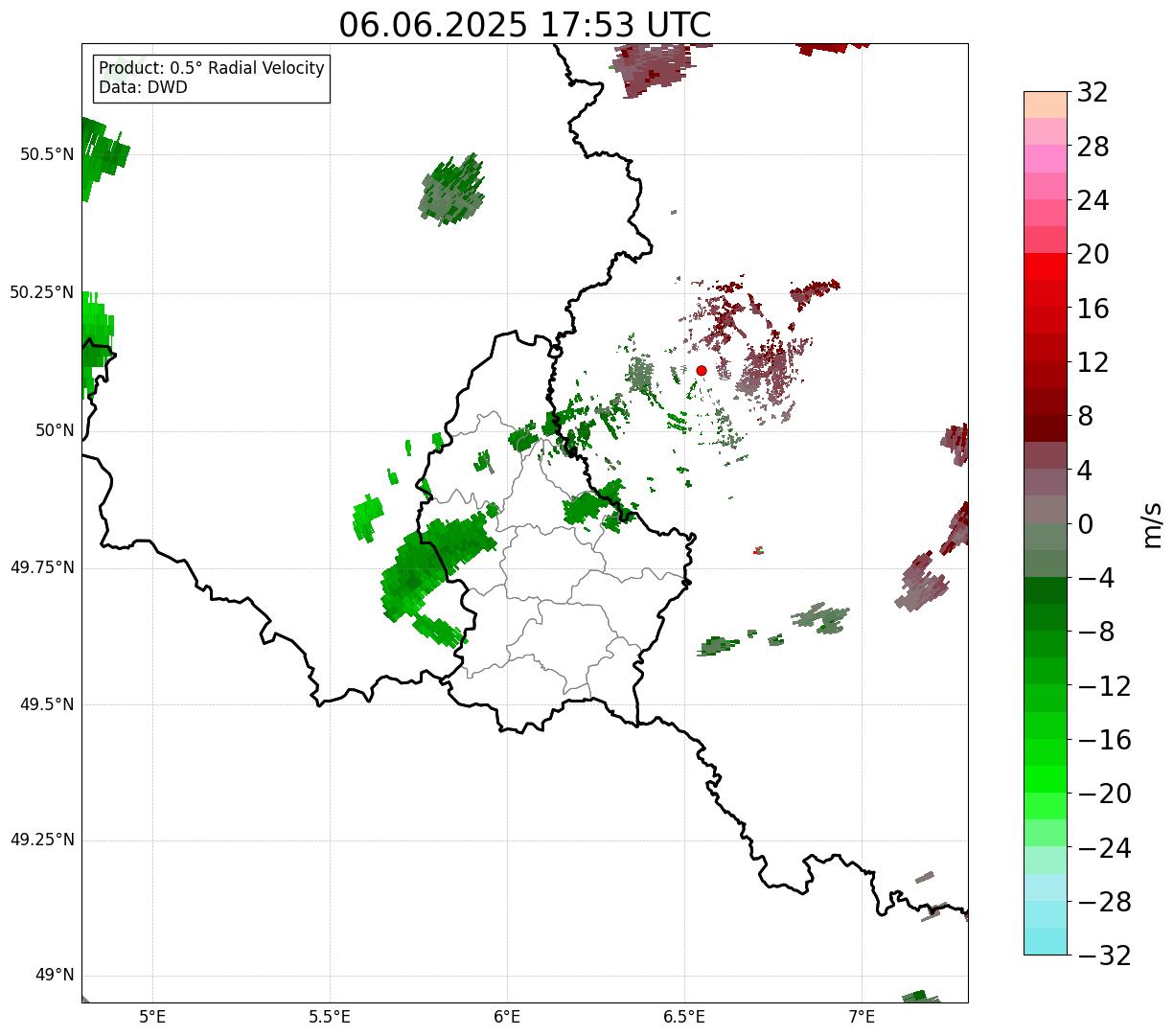This screenshot has width=1174, height=1036.
Task: Click the darkest maroon colorbar band above 6
Action: [1045, 428]
